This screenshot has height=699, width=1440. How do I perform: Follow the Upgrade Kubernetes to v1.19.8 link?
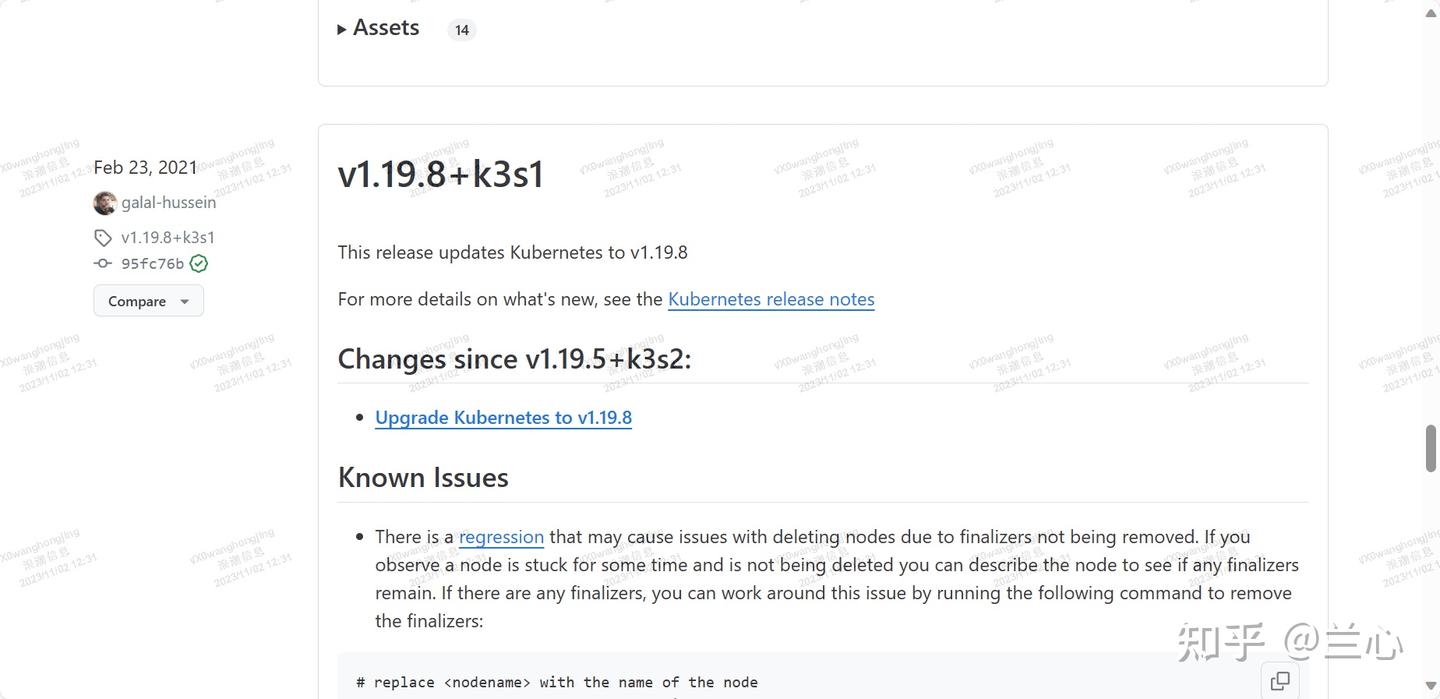pos(503,417)
